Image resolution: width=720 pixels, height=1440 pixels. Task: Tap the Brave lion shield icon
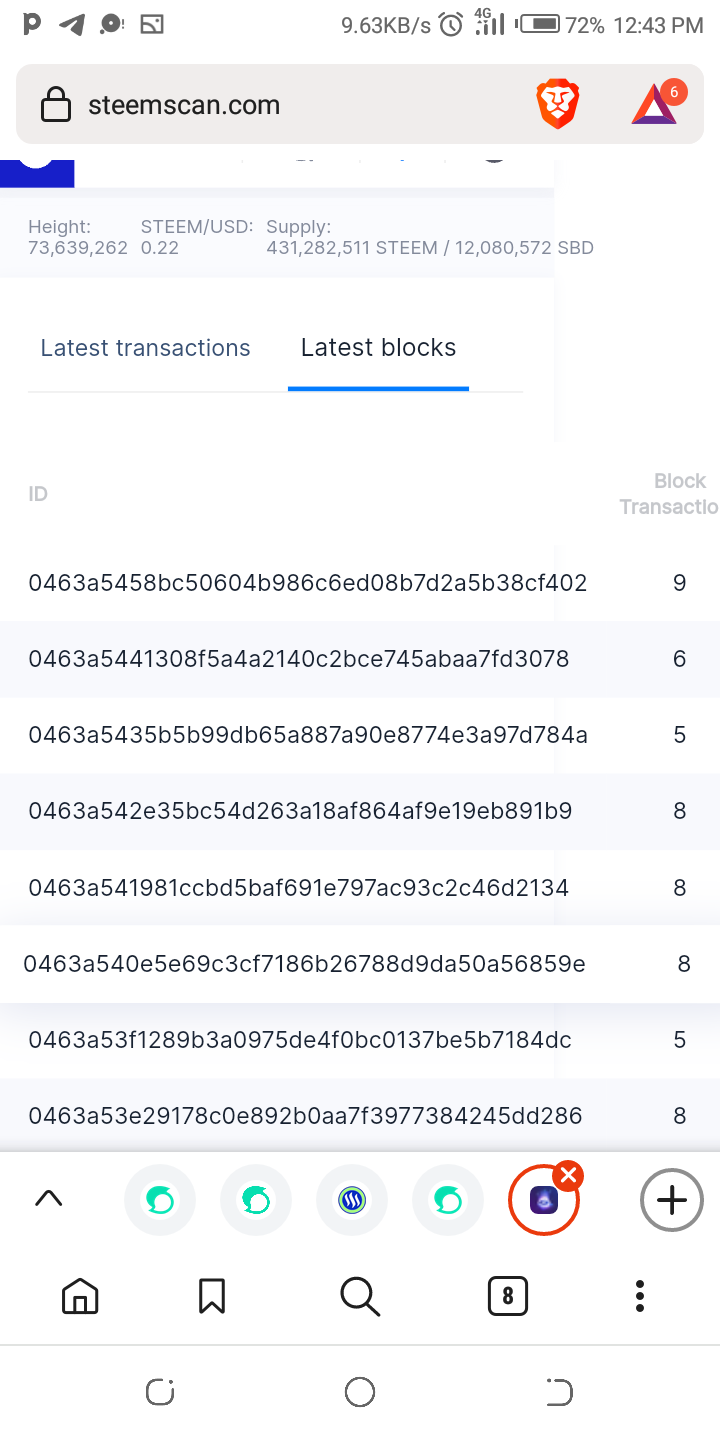coord(558,105)
